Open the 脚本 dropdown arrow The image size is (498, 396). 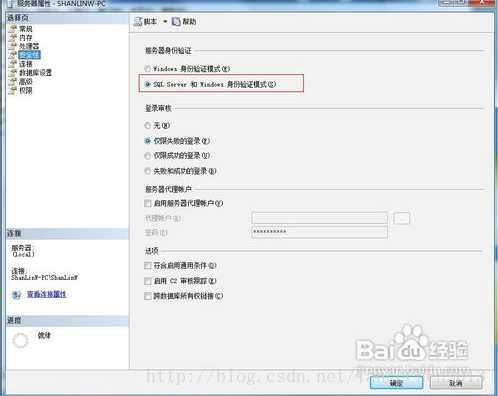(165, 22)
